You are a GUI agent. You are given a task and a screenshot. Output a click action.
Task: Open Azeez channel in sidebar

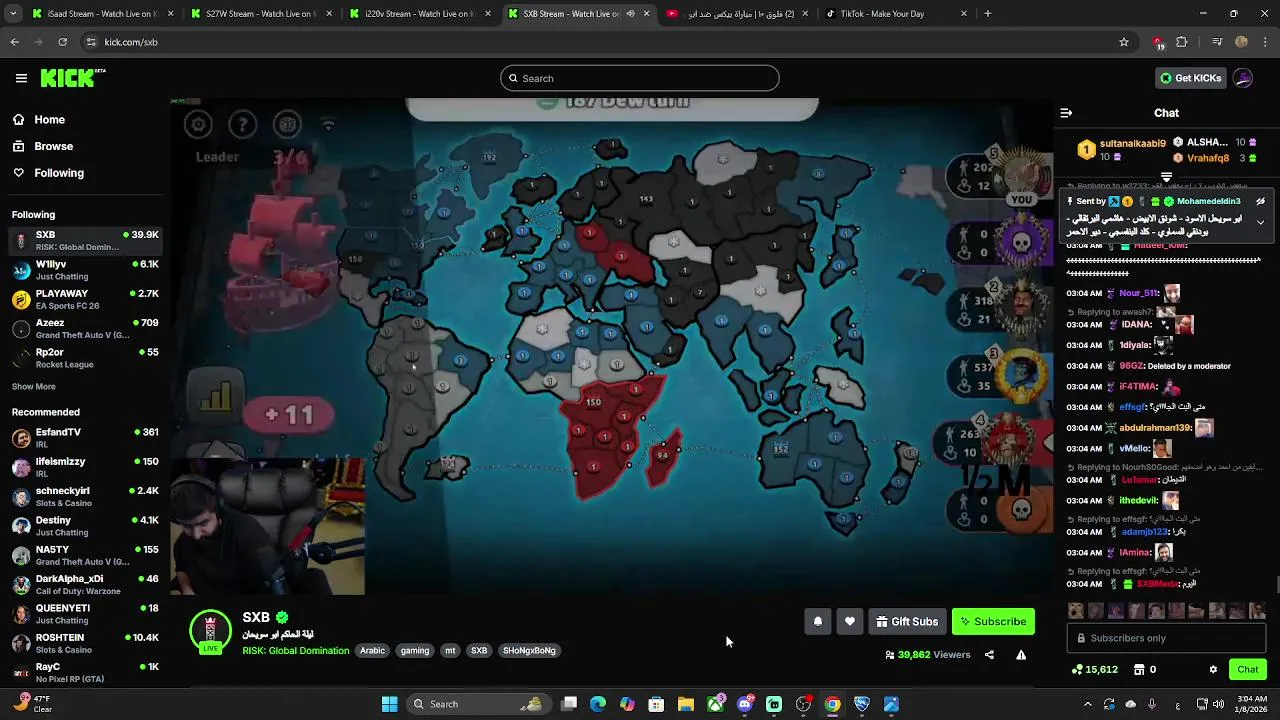(85, 329)
